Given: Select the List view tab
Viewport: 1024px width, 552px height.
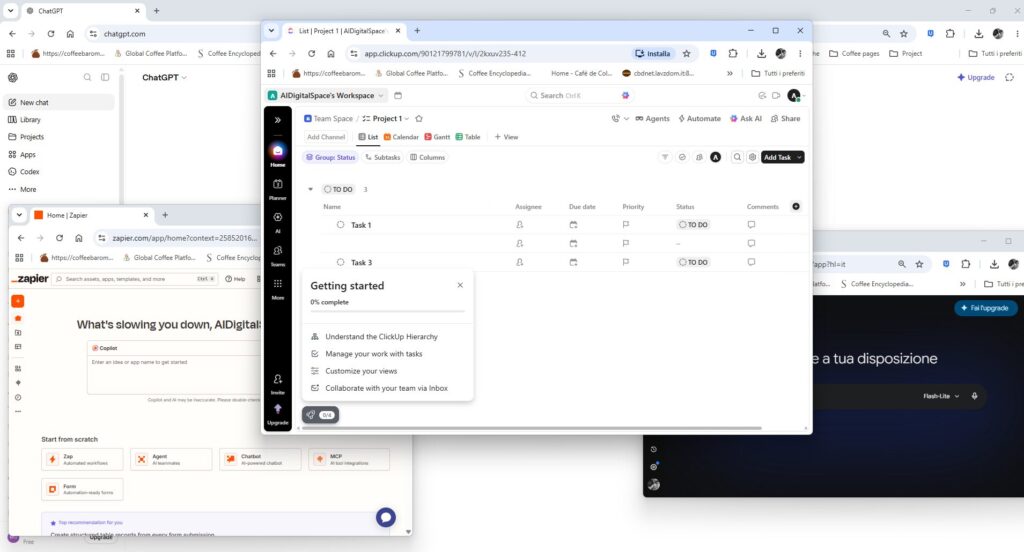Looking at the screenshot, I should tap(368, 137).
